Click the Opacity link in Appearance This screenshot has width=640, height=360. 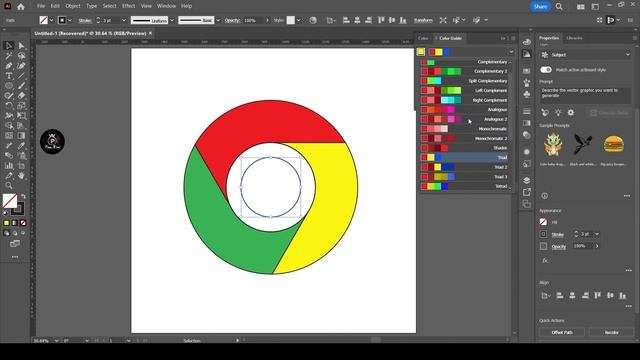559,247
